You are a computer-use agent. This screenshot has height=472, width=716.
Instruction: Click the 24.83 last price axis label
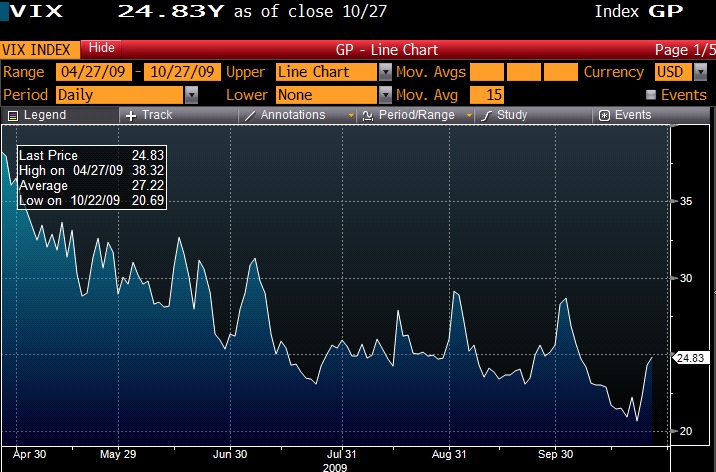pyautogui.click(x=692, y=357)
